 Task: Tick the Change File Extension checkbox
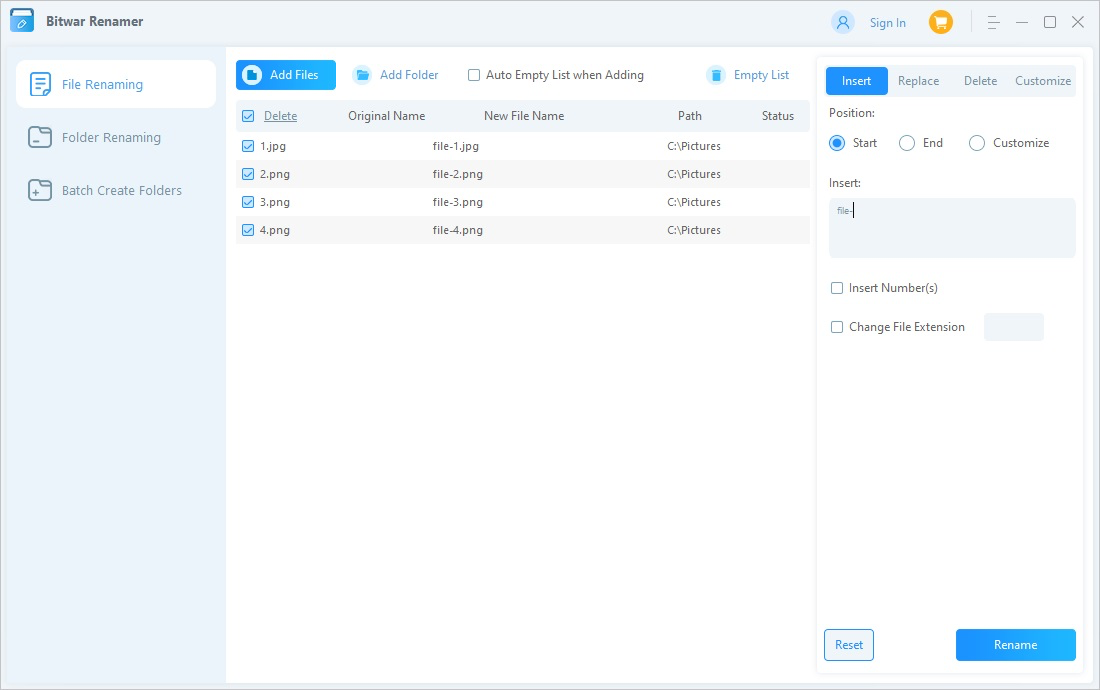pyautogui.click(x=836, y=327)
